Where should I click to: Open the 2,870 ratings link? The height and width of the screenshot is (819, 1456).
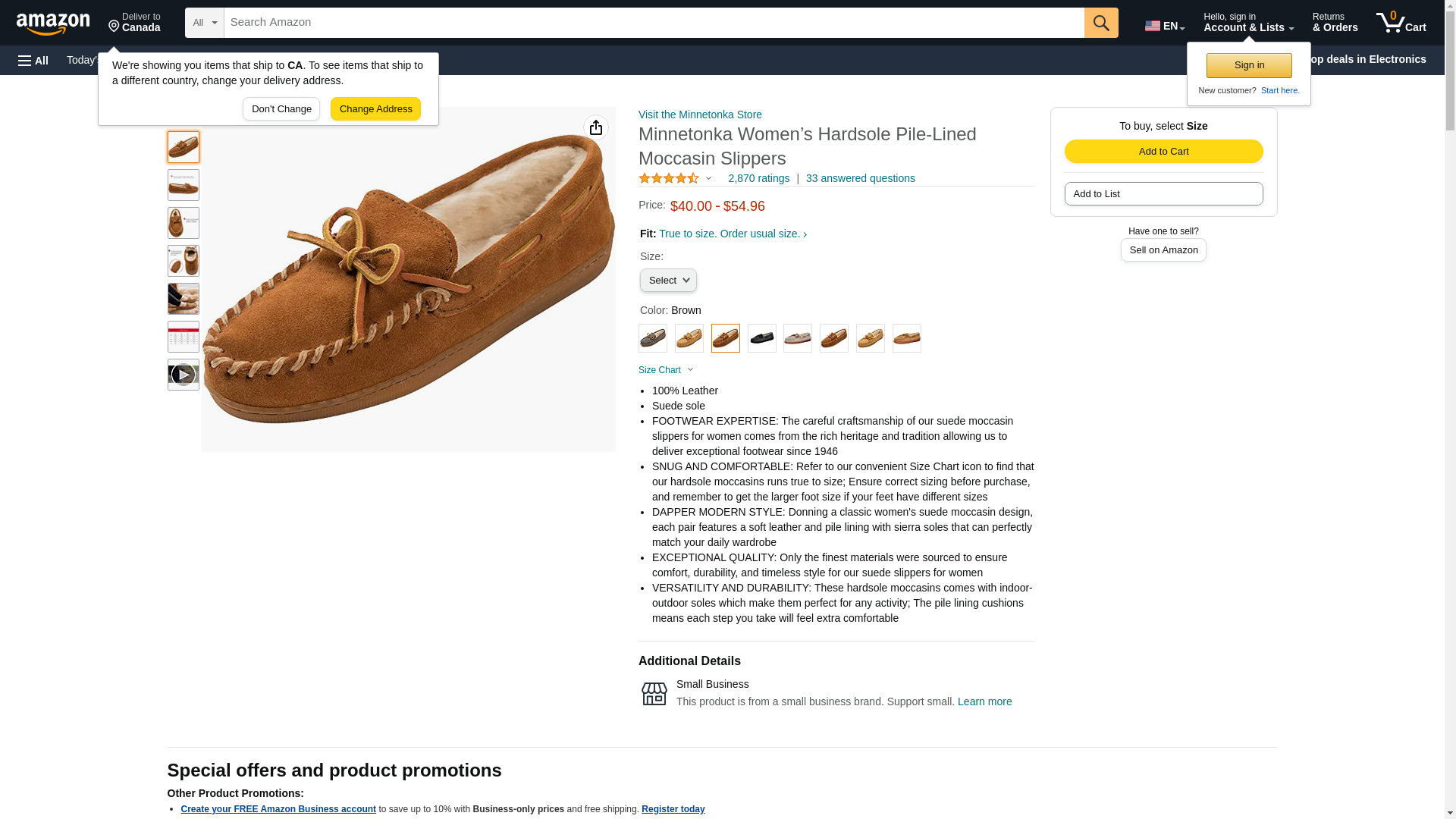(x=758, y=178)
